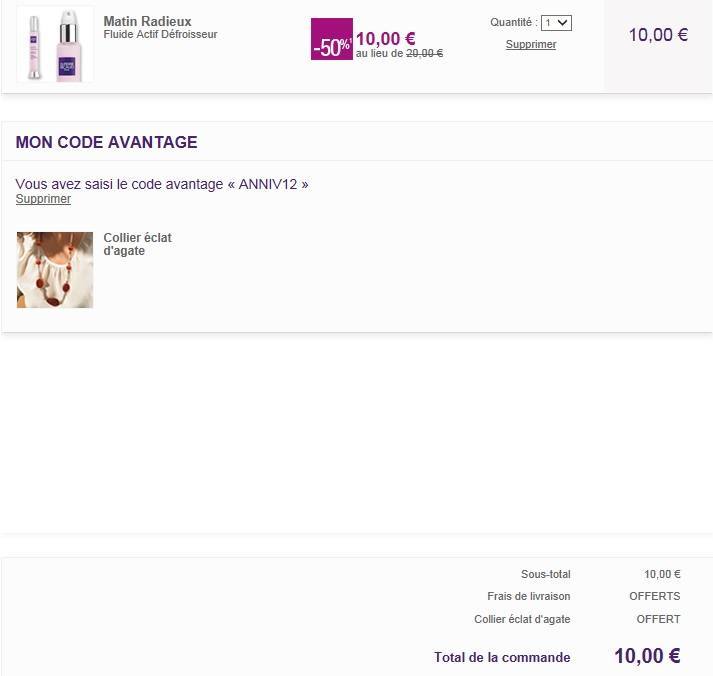Click the discounted 10,00 € price beside the badge
The height and width of the screenshot is (676, 713).
coord(386,39)
